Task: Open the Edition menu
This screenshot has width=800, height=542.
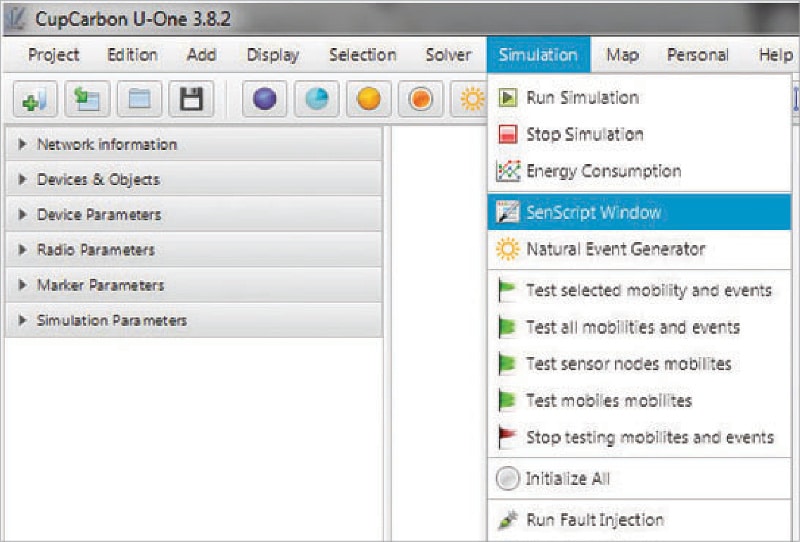Action: (132, 55)
